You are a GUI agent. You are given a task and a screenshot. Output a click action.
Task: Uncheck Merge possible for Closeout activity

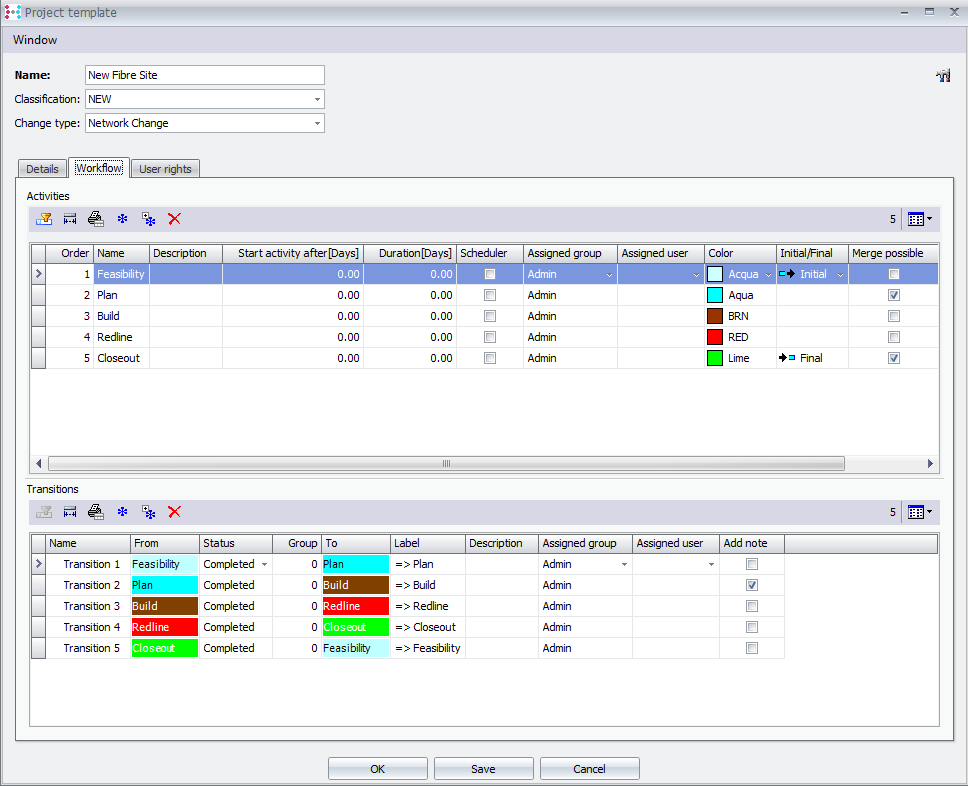[894, 358]
